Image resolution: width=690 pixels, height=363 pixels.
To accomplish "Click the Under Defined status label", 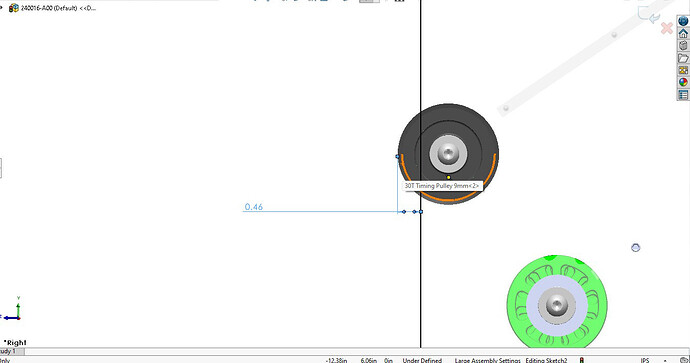I will (422, 360).
